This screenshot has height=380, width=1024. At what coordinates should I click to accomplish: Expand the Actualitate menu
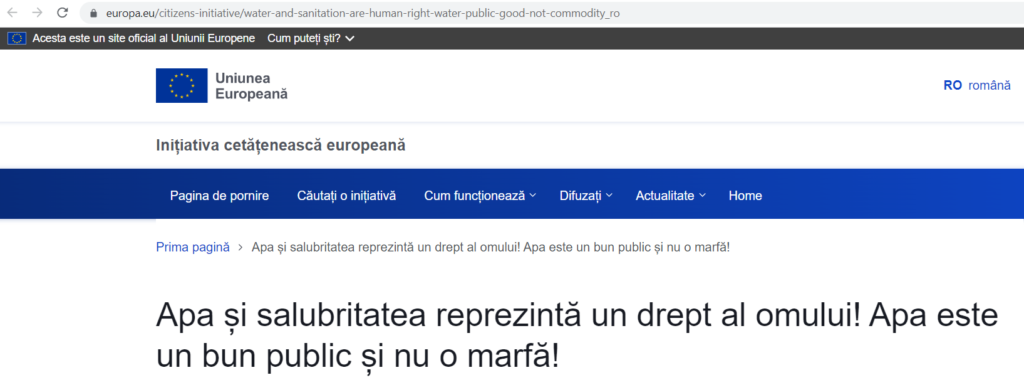point(671,195)
